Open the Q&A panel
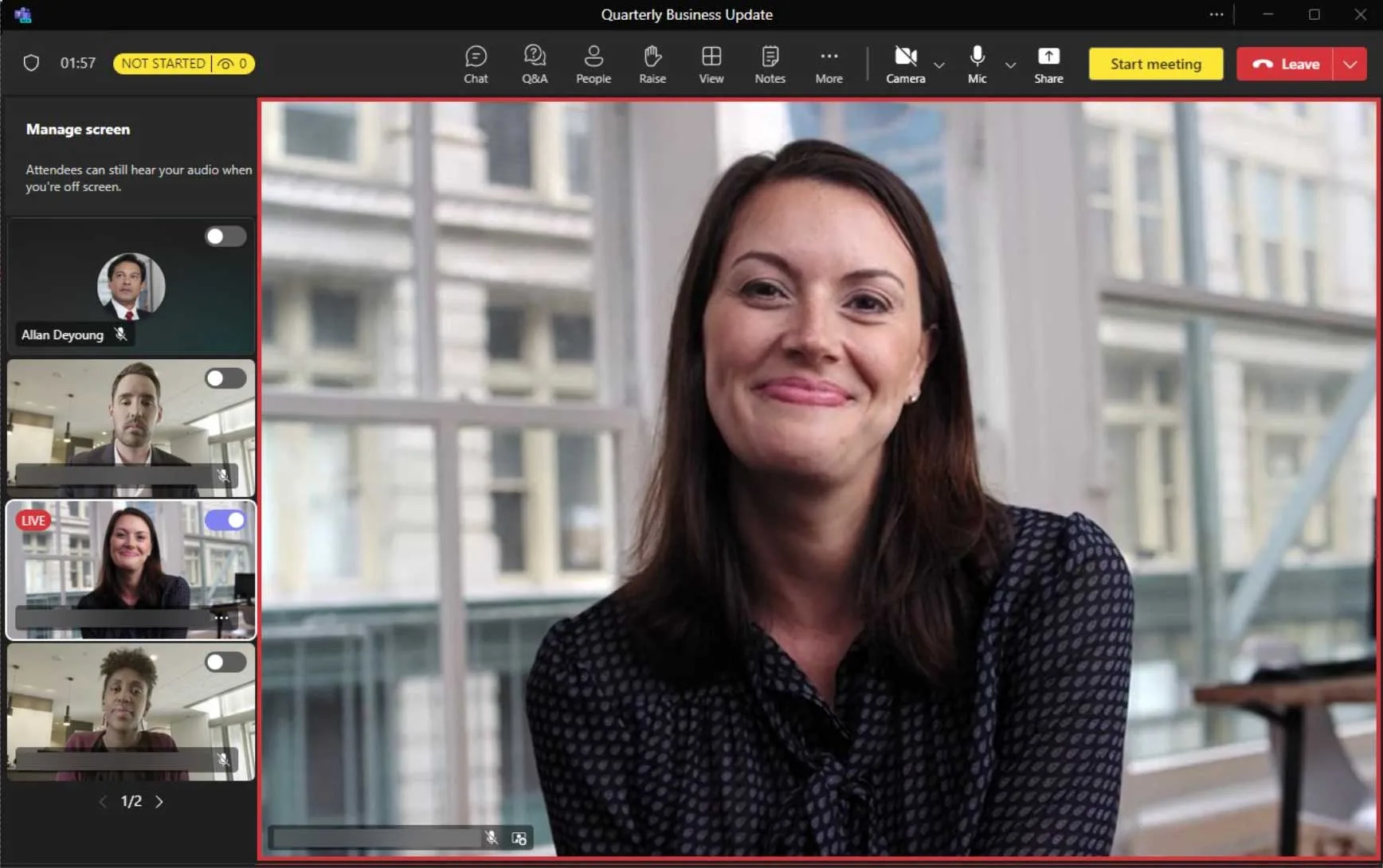Viewport: 1383px width, 868px height. 535,65
